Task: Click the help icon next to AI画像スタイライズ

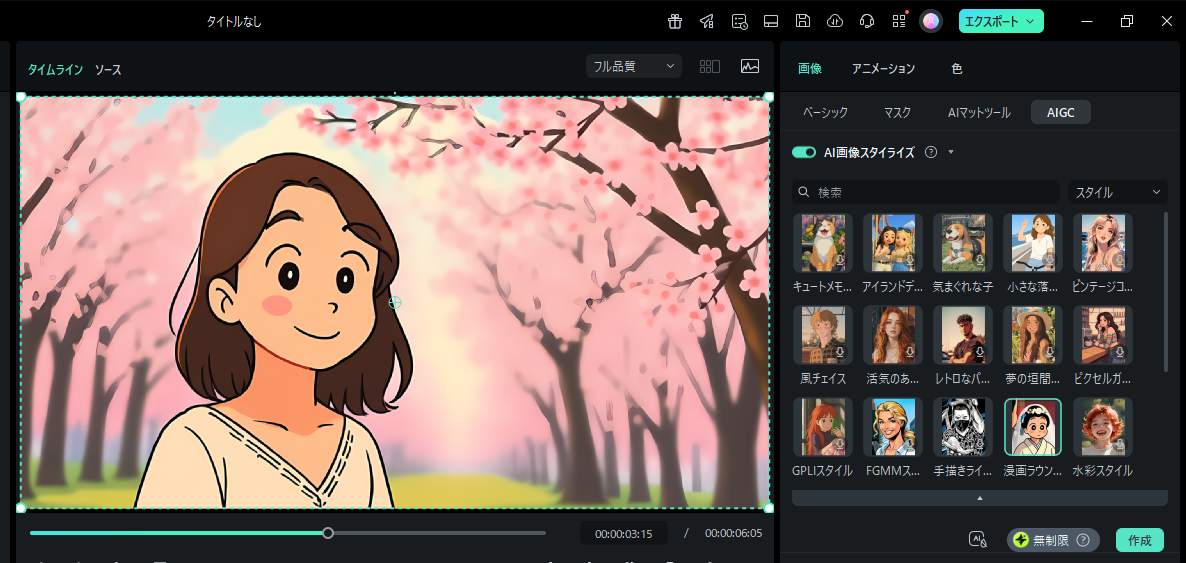Action: [x=931, y=152]
